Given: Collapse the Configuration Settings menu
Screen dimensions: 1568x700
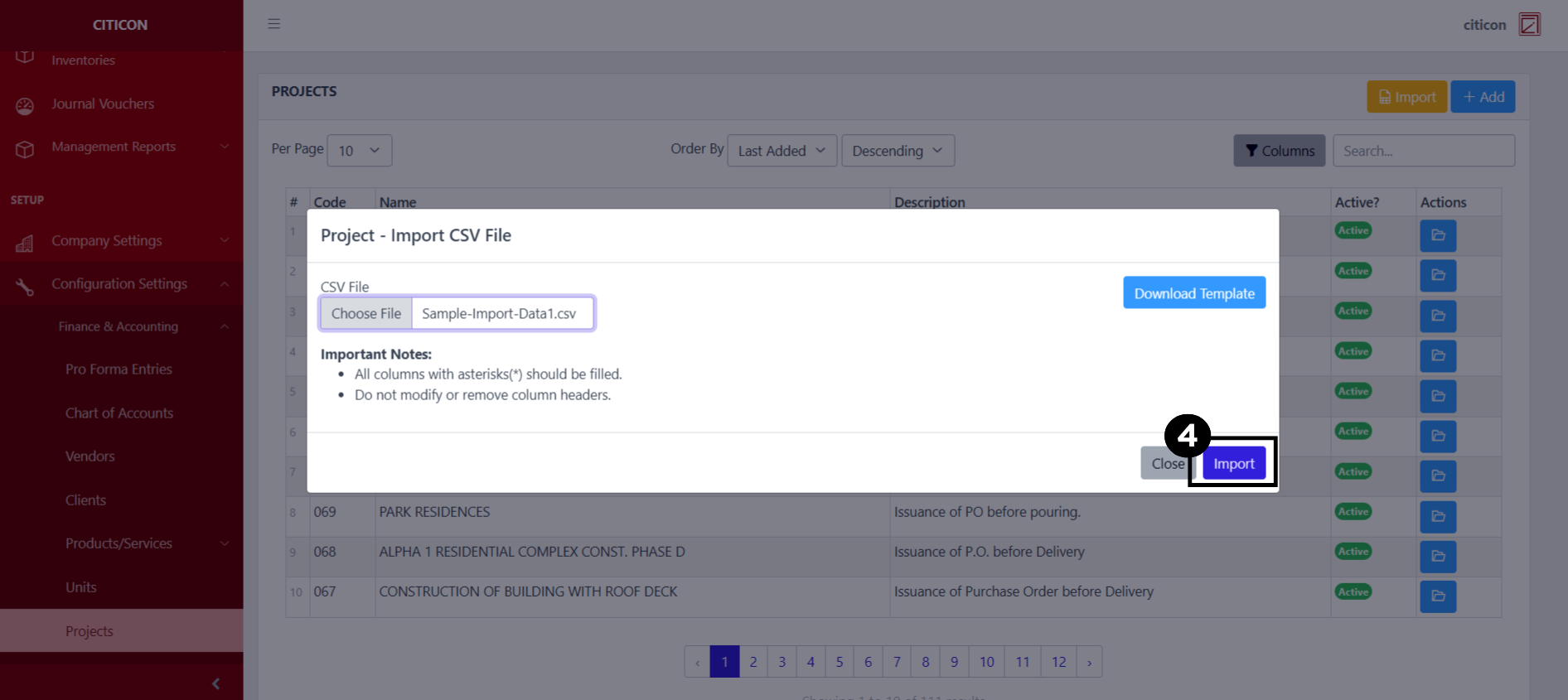Looking at the screenshot, I should point(225,284).
